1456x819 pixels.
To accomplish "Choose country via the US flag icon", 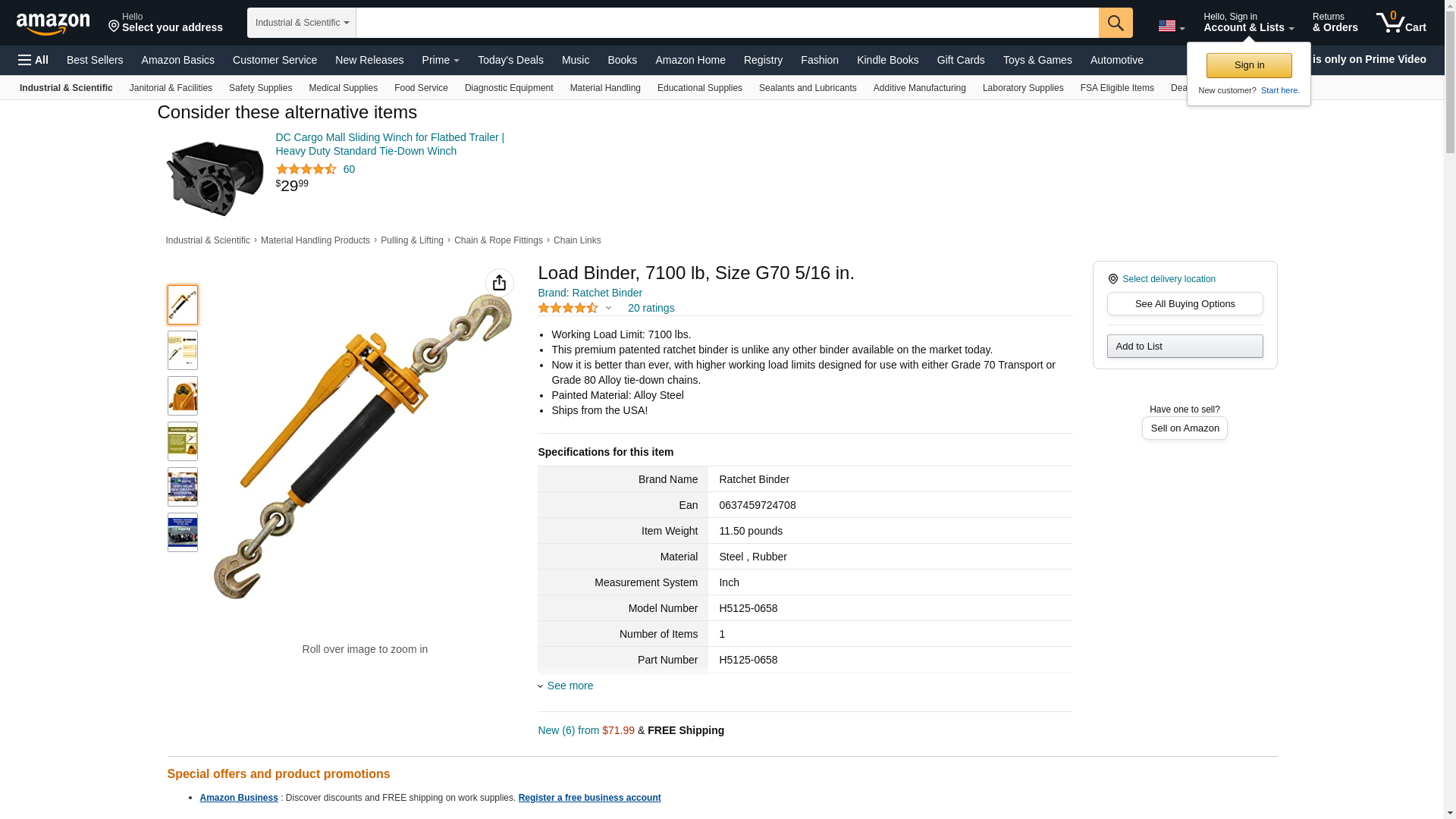I will click(x=1171, y=26).
